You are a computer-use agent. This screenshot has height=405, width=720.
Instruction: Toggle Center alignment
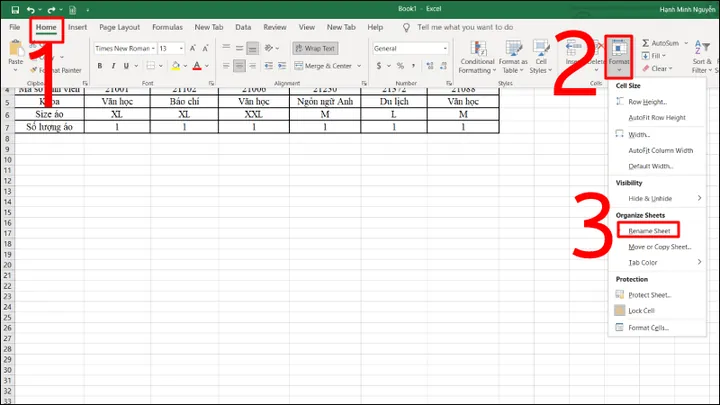click(x=239, y=66)
